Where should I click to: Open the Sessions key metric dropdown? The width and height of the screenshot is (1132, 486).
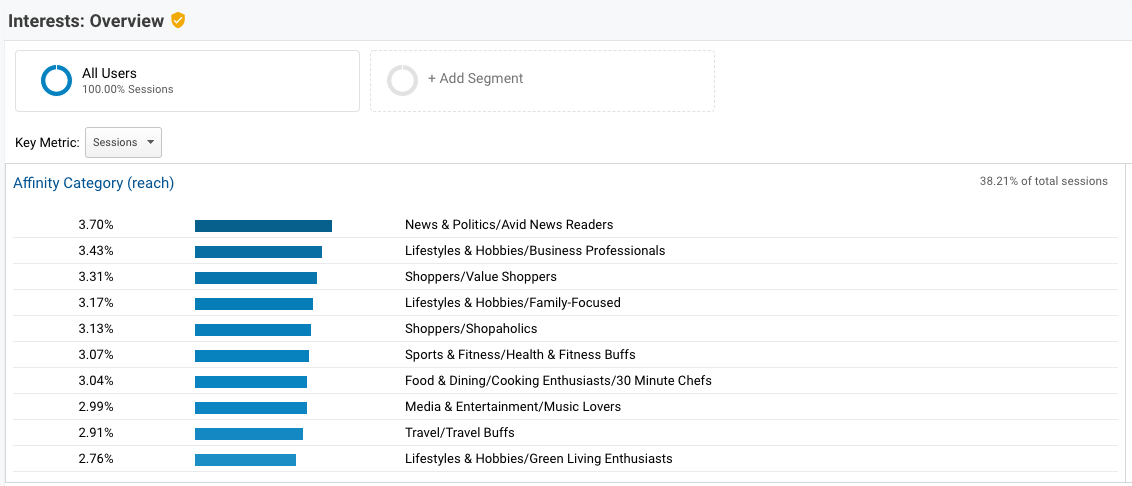(x=123, y=142)
